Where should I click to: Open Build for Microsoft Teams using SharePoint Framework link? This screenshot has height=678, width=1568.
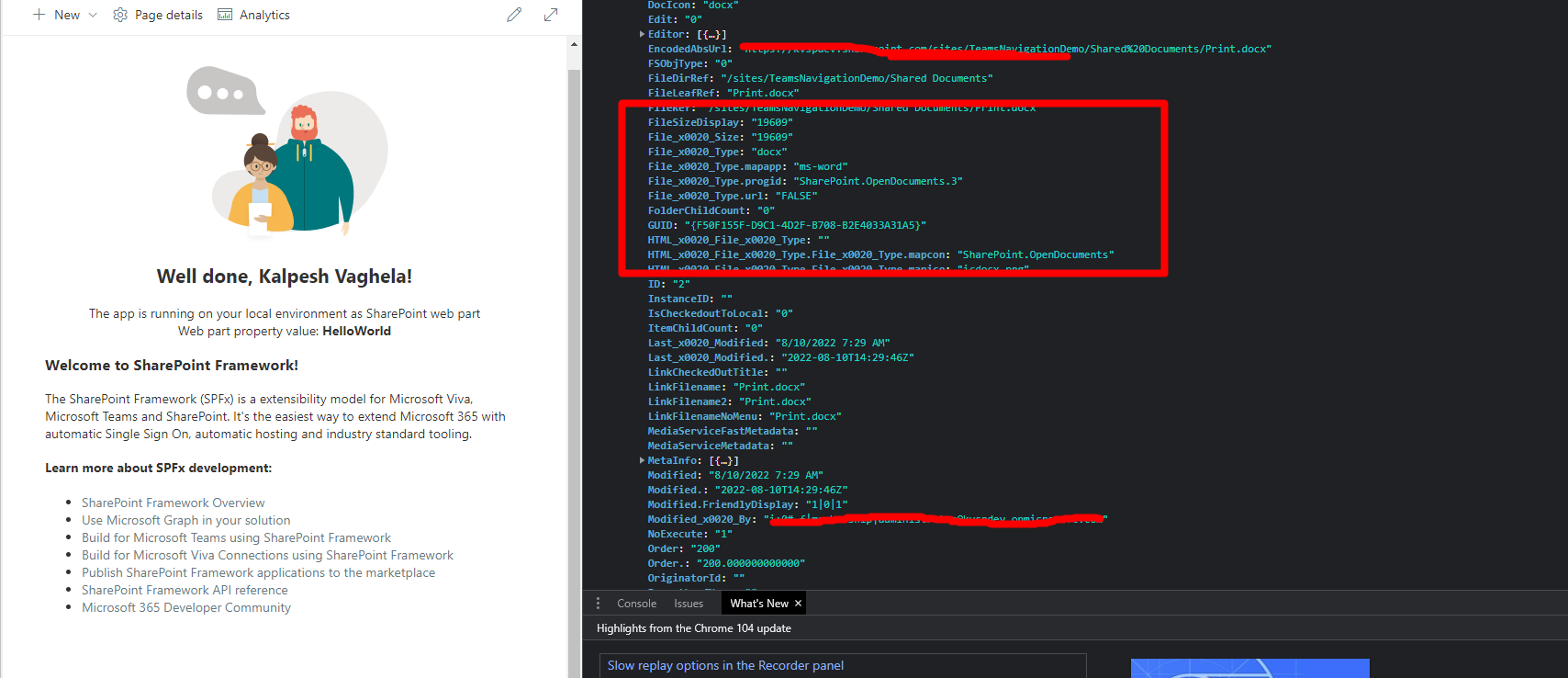[x=236, y=537]
